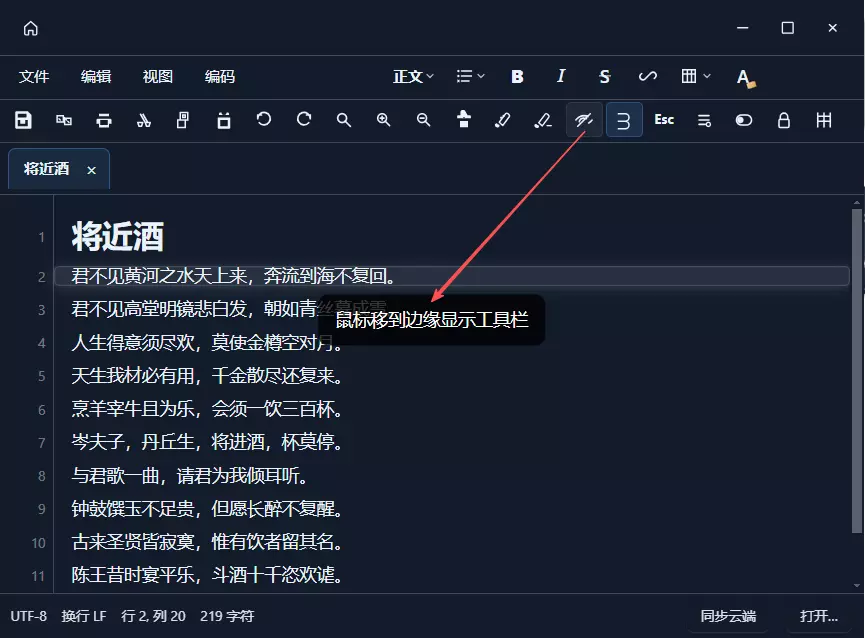
Task: Click the heading 将近酒 on line 1
Action: coord(118,237)
